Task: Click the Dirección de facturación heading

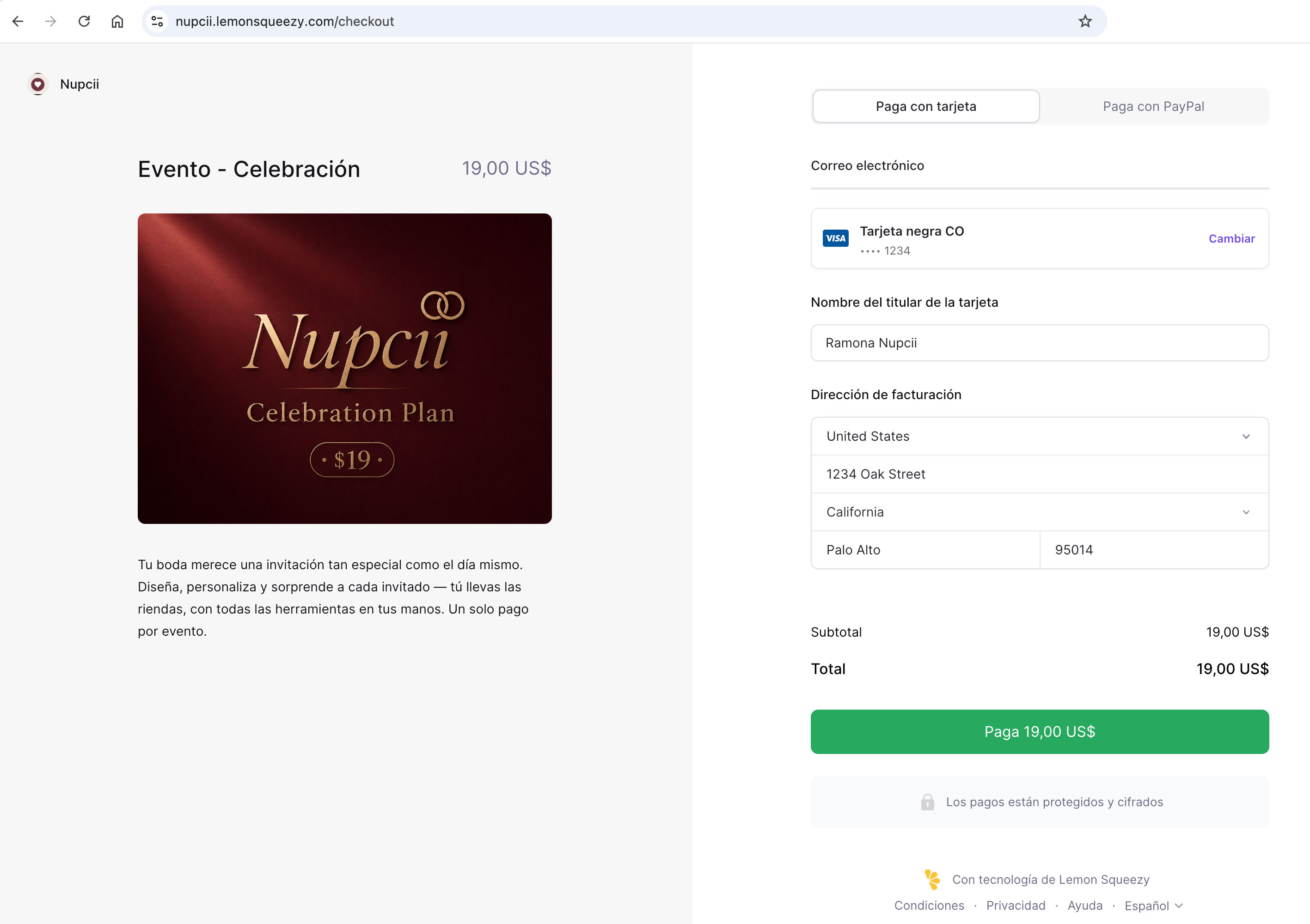Action: [x=886, y=395]
